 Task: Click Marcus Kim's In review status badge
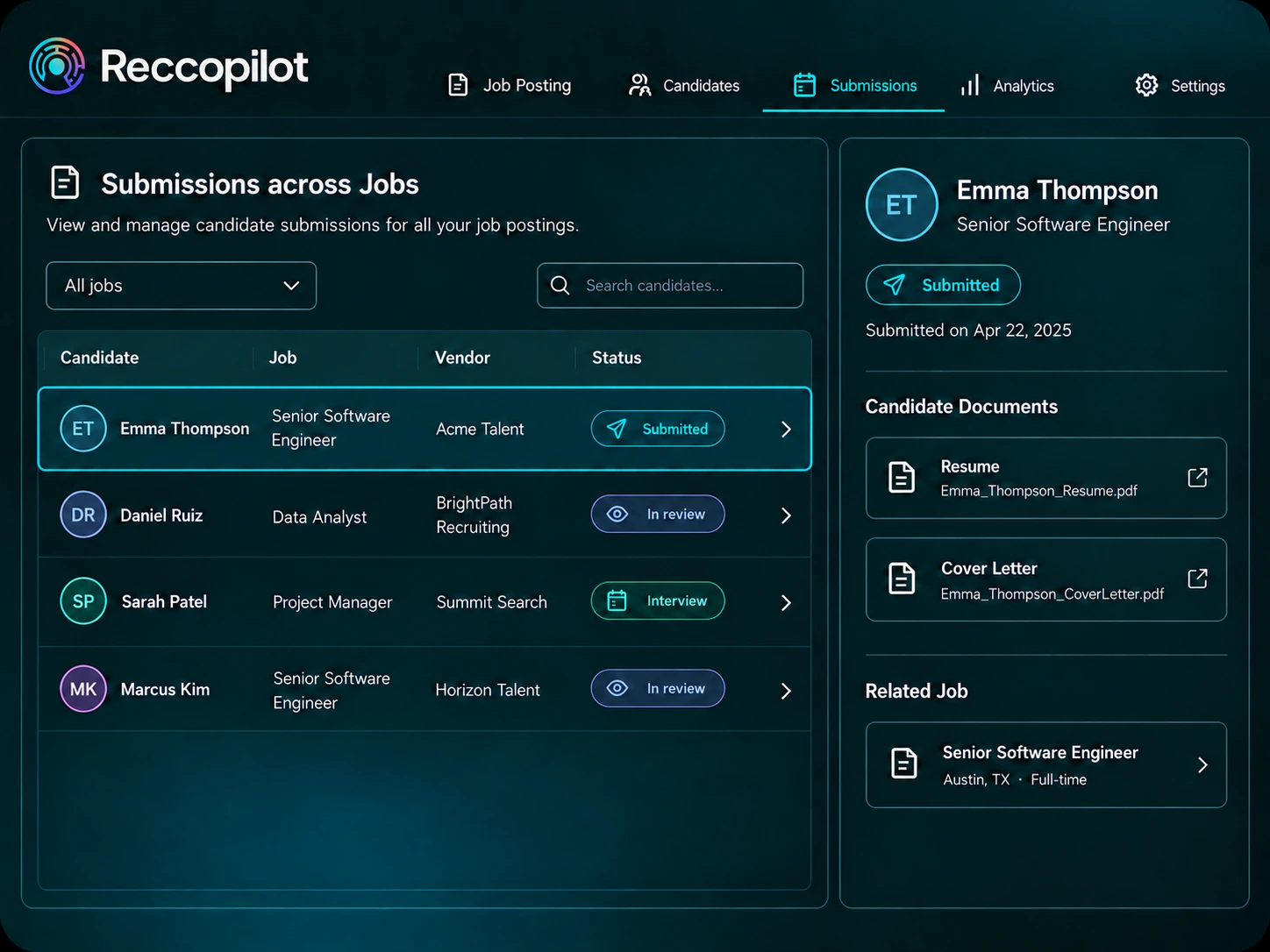click(x=658, y=688)
